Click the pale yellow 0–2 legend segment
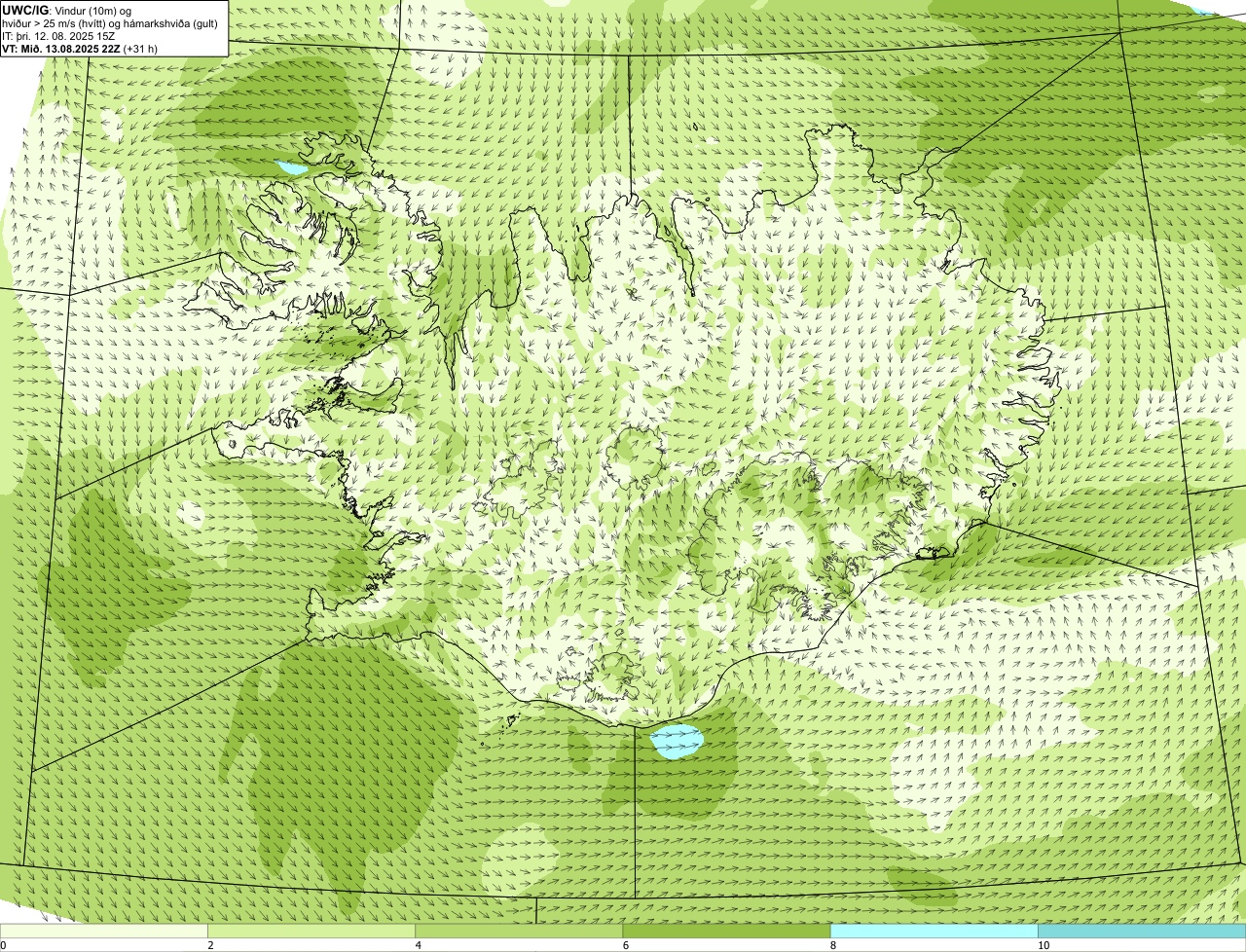The height and width of the screenshot is (952, 1246). (104, 932)
